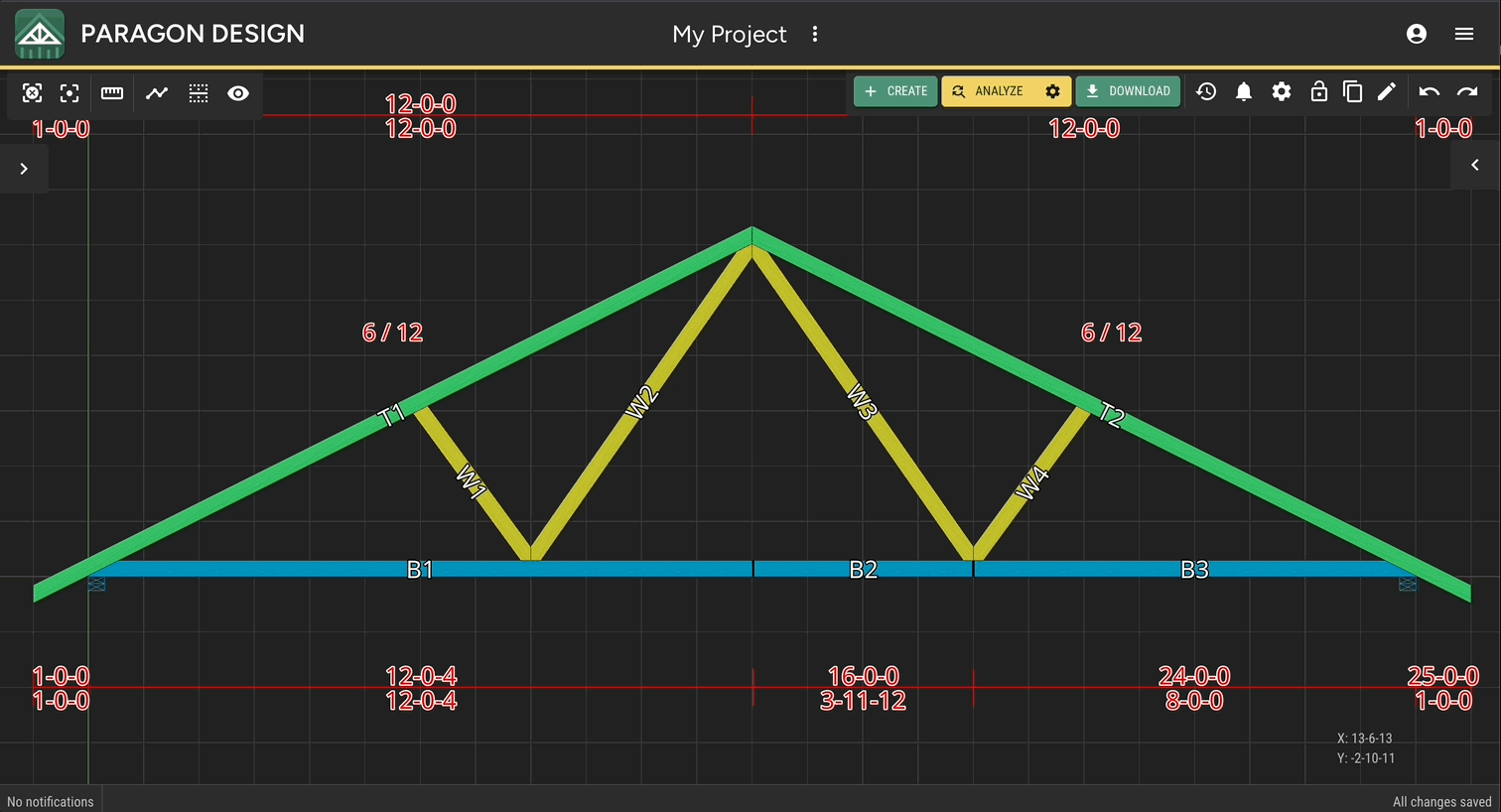Open the user account menu

(x=1417, y=34)
